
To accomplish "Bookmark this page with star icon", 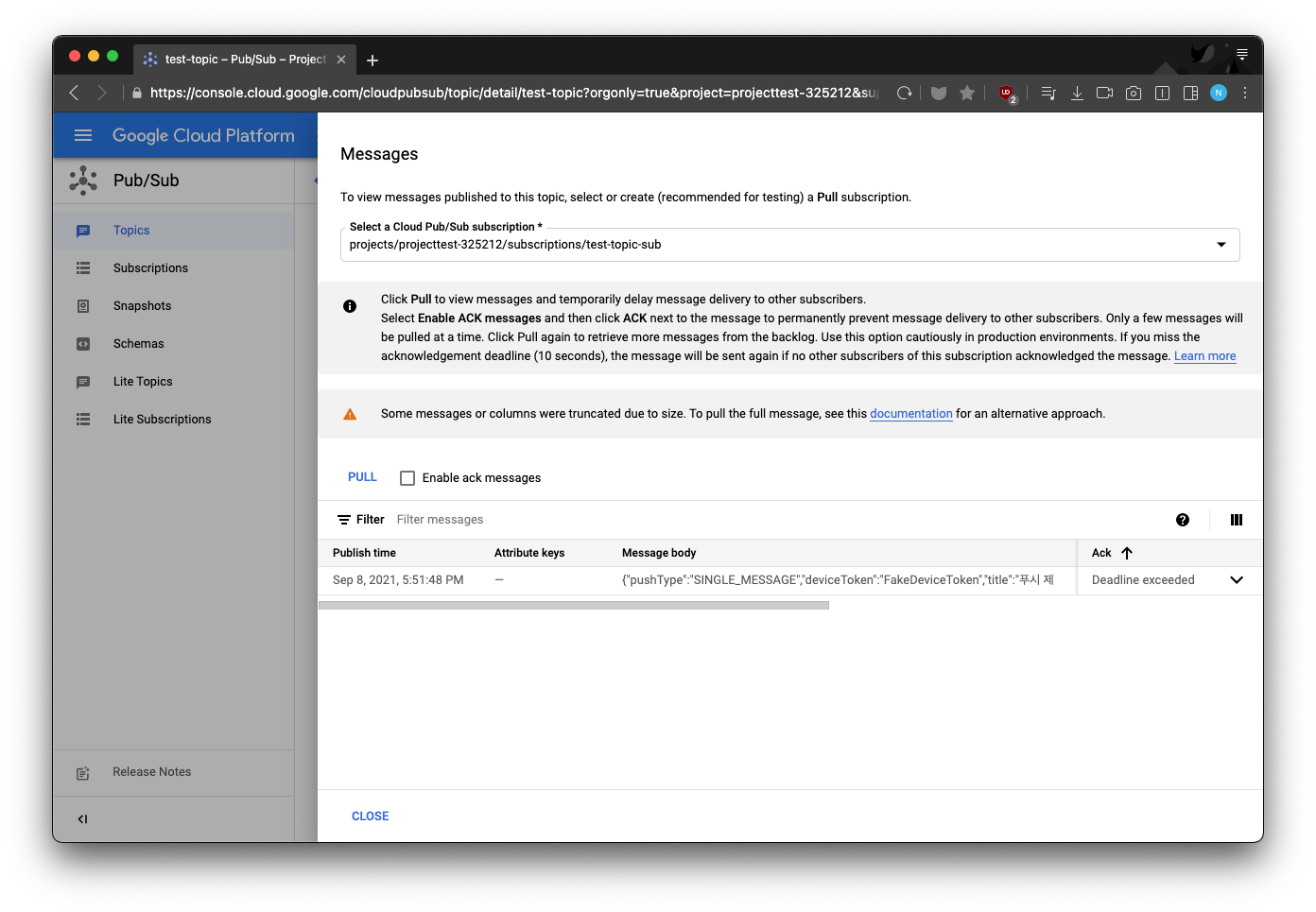I will 967,93.
